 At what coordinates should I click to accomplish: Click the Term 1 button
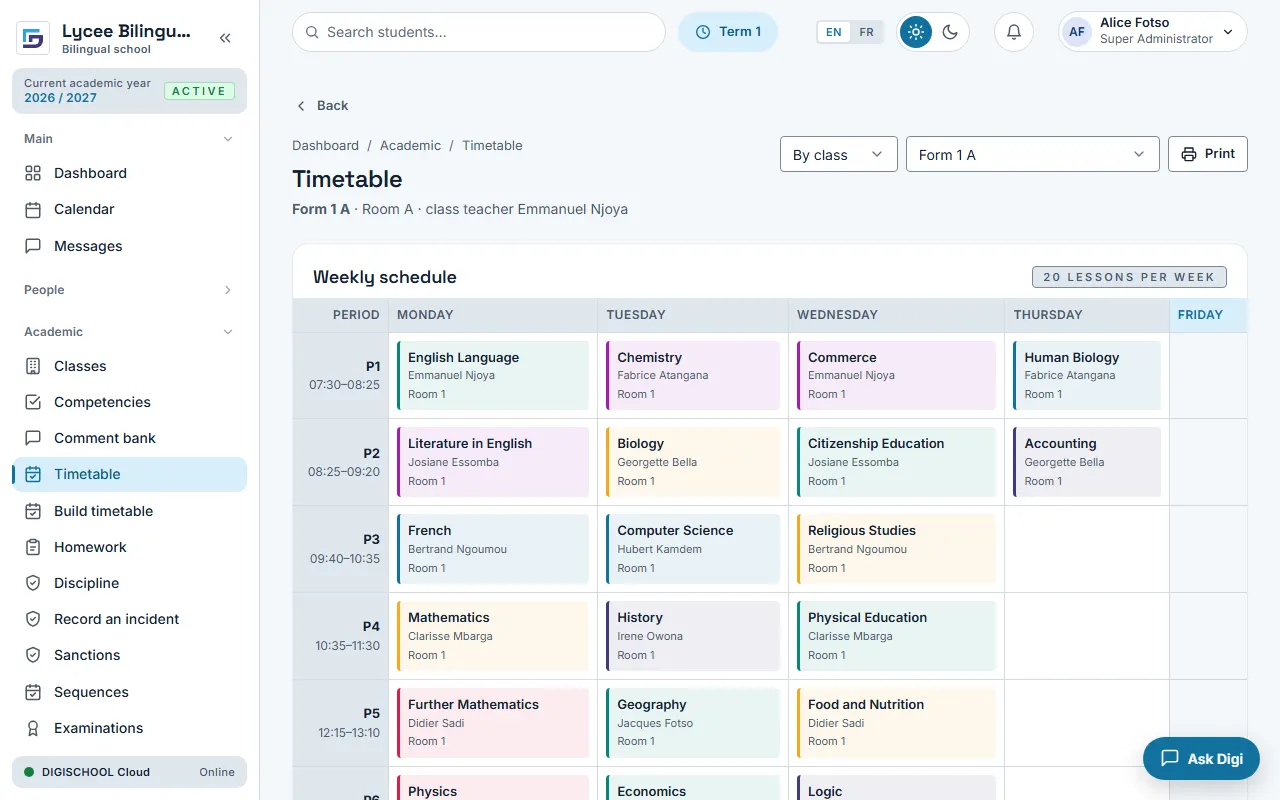click(728, 32)
